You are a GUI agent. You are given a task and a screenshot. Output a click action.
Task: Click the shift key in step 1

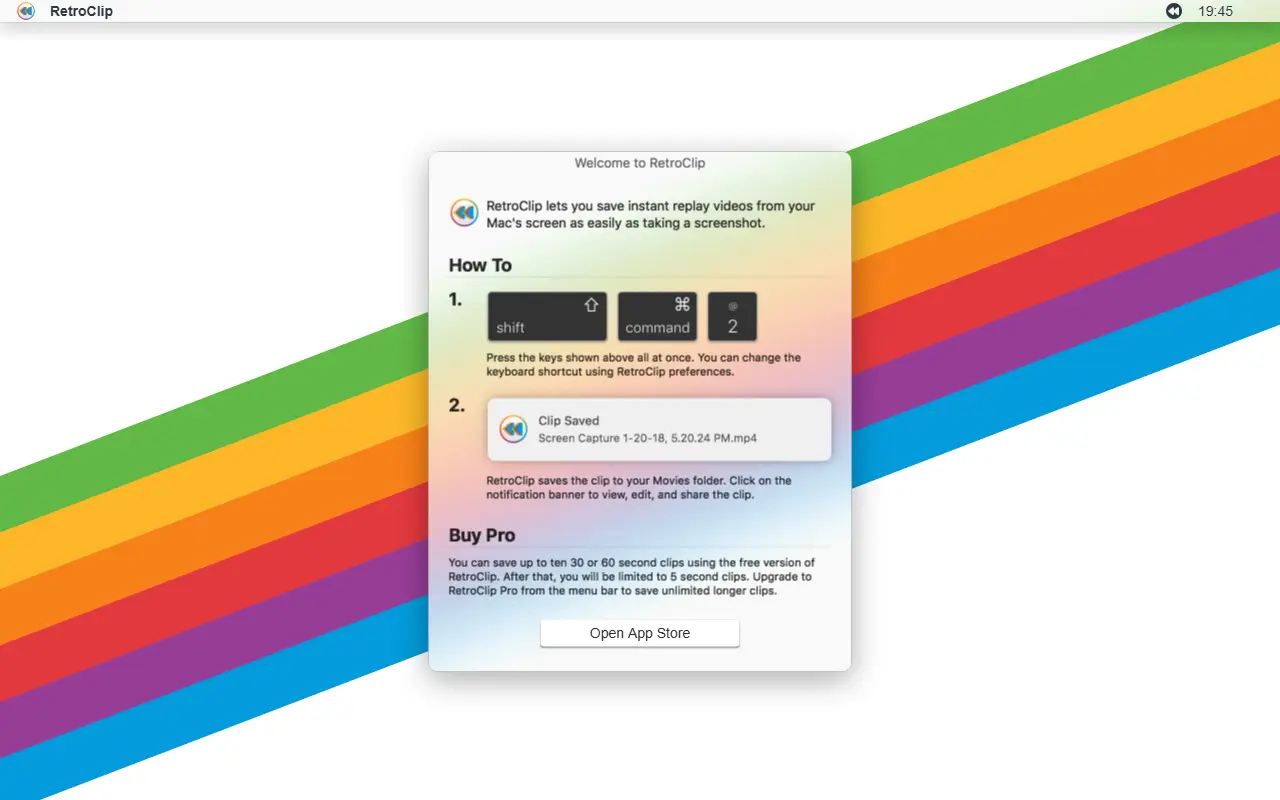pyautogui.click(x=547, y=316)
